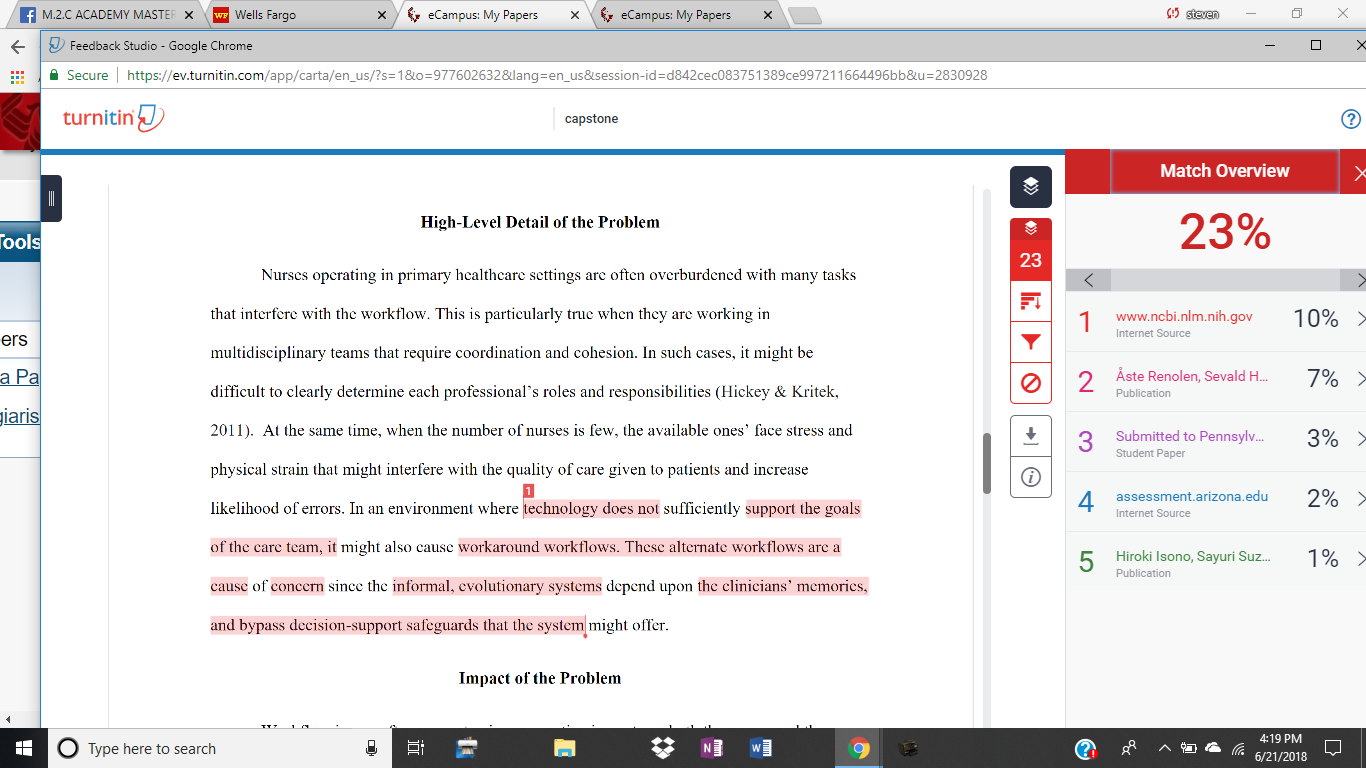
Task: Open the dark layers panel button
Action: 1031,187
